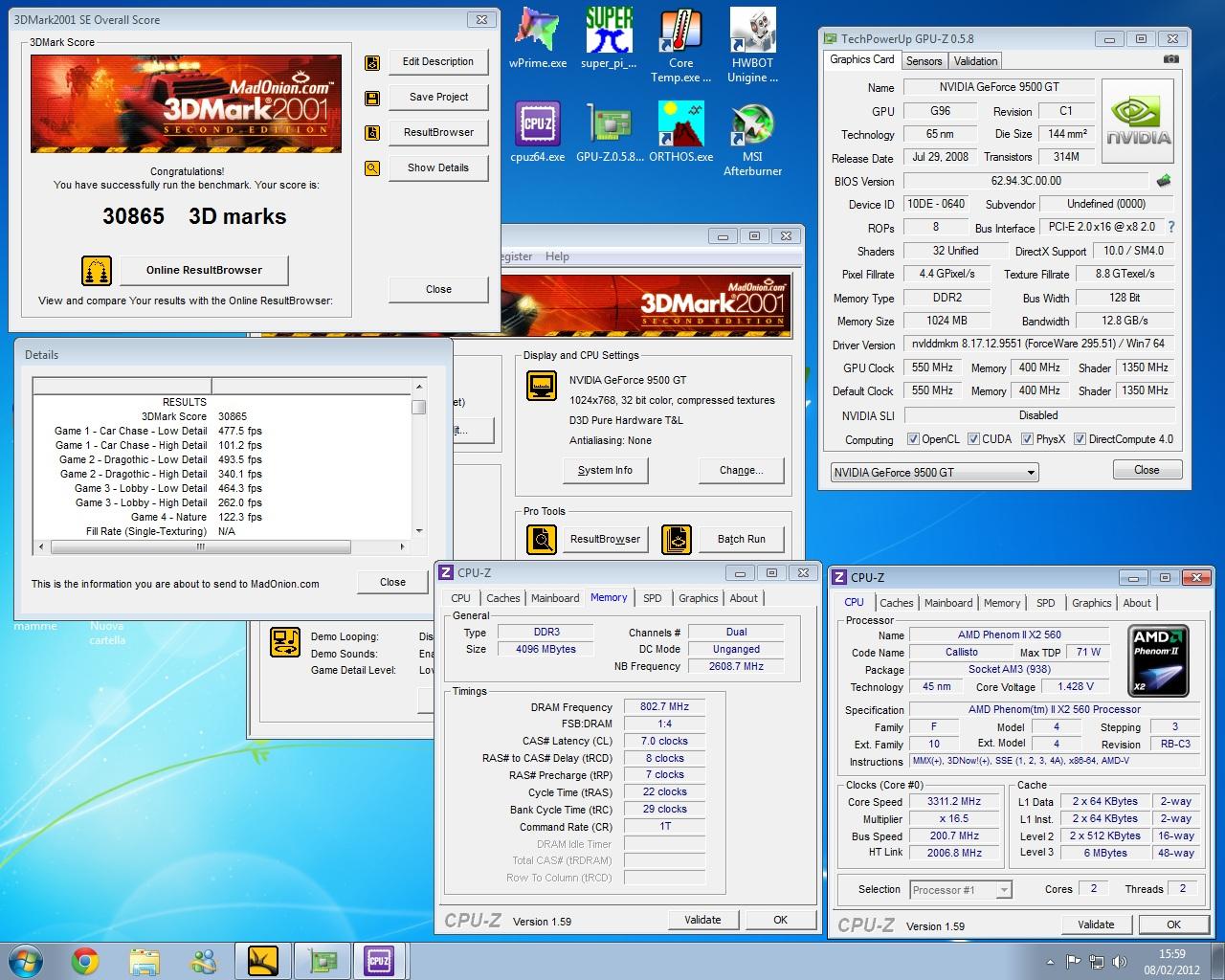Click Validate in CPU-Z Memory window
This screenshot has height=980, width=1225.
click(702, 920)
